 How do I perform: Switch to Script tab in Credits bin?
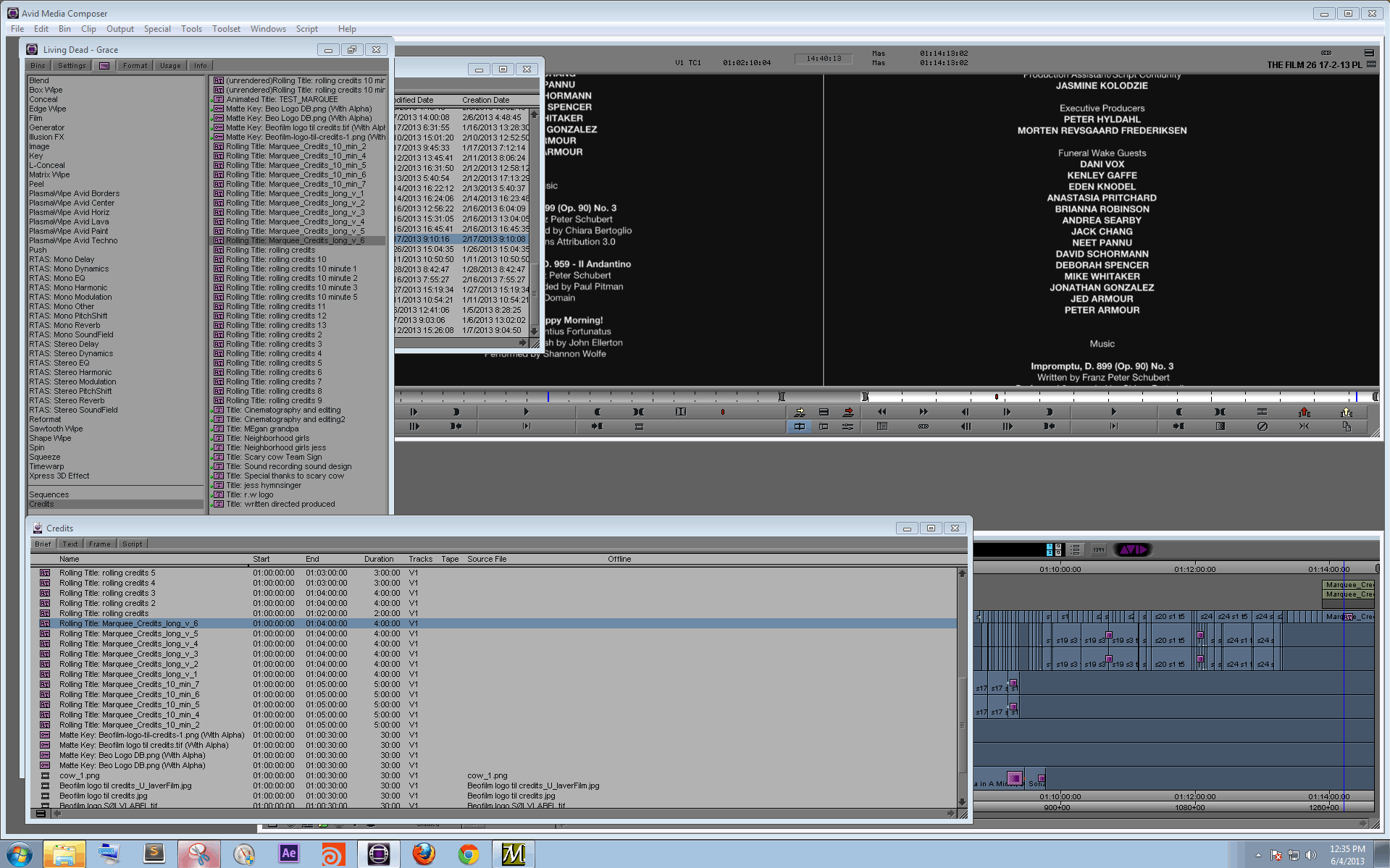click(x=132, y=544)
